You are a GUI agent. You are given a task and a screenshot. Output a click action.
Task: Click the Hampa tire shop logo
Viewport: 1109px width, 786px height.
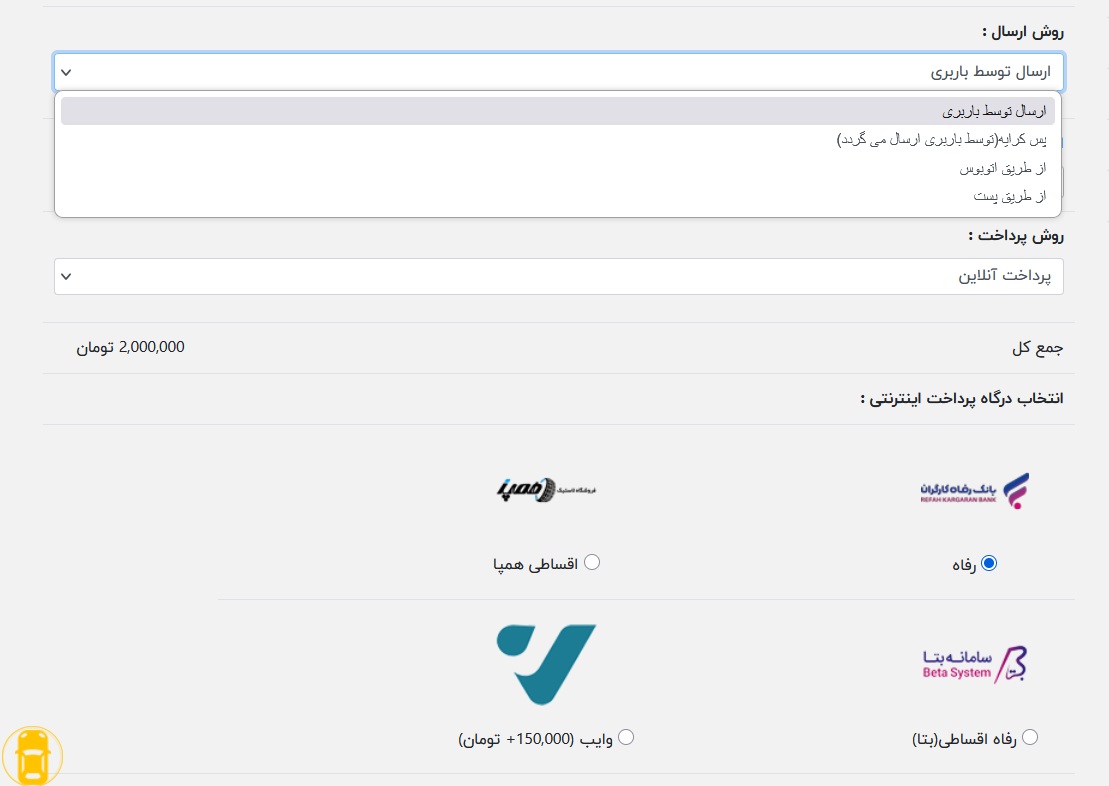[545, 489]
